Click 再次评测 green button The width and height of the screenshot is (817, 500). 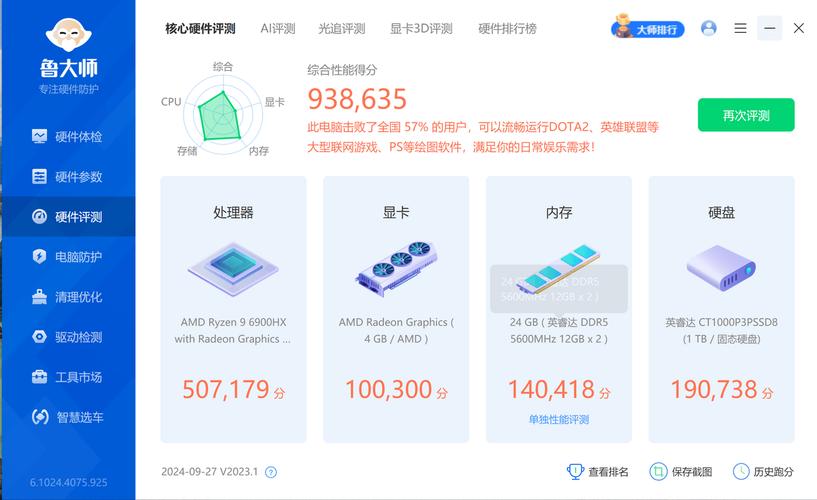(746, 115)
